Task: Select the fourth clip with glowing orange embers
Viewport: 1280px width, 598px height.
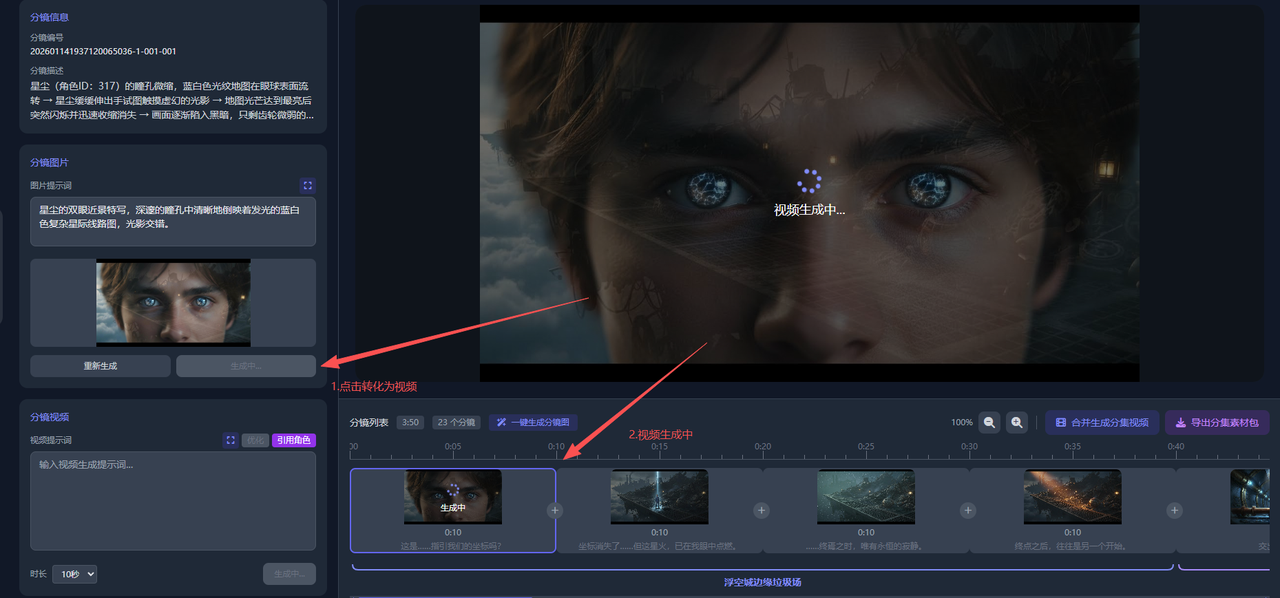Action: [1072, 496]
